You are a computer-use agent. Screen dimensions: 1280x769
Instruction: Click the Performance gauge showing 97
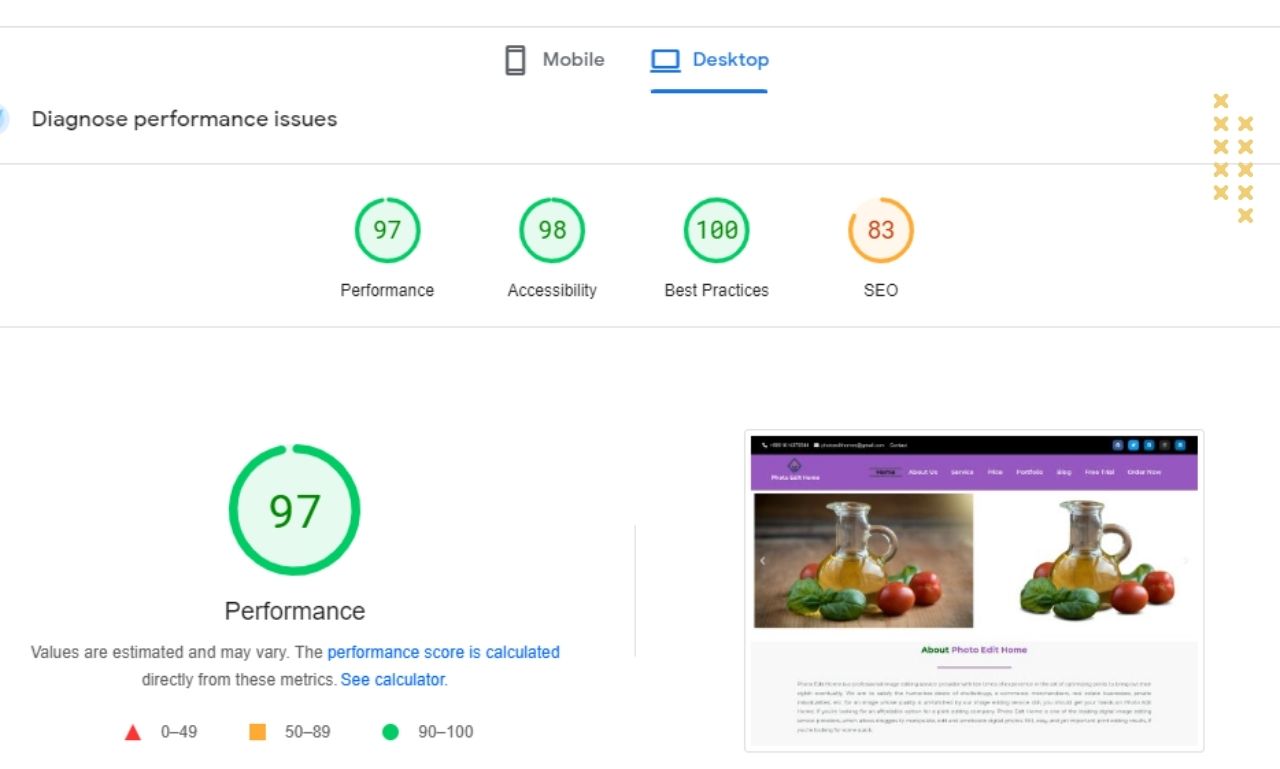387,229
